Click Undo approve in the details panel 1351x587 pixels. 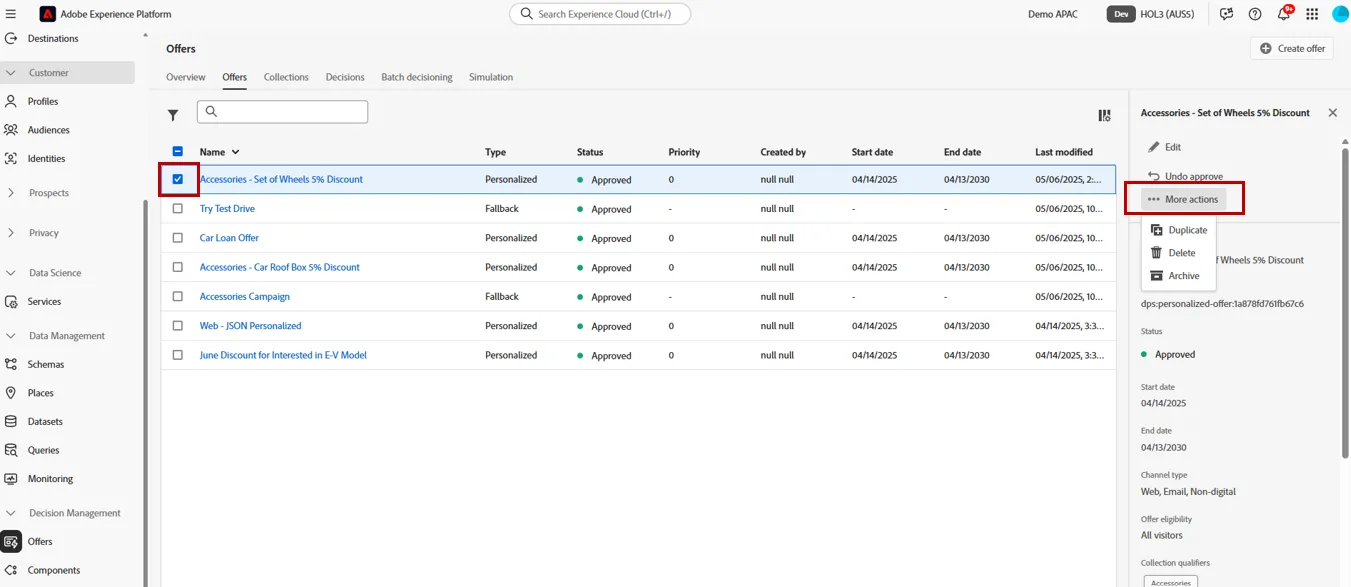tap(1184, 176)
